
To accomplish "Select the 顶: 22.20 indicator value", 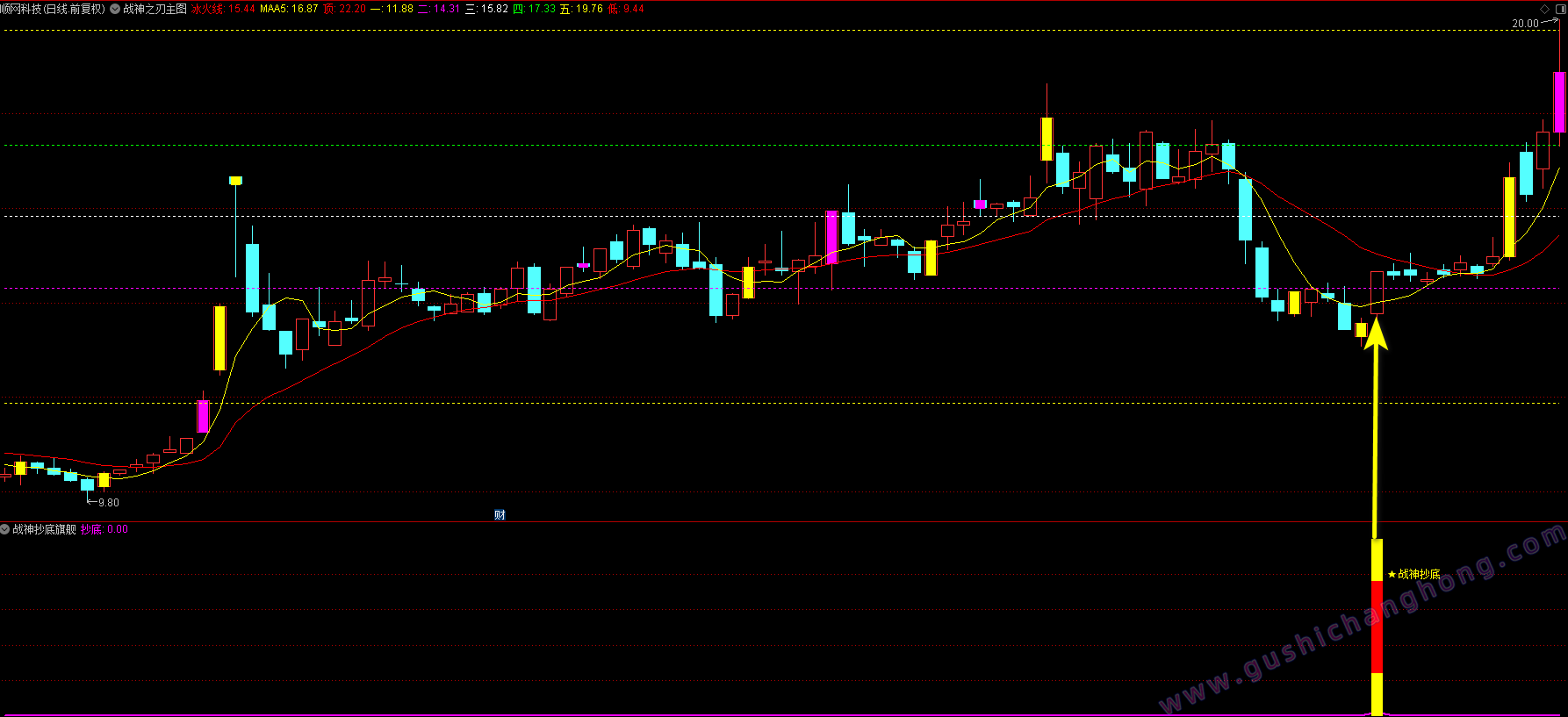I will (x=344, y=9).
